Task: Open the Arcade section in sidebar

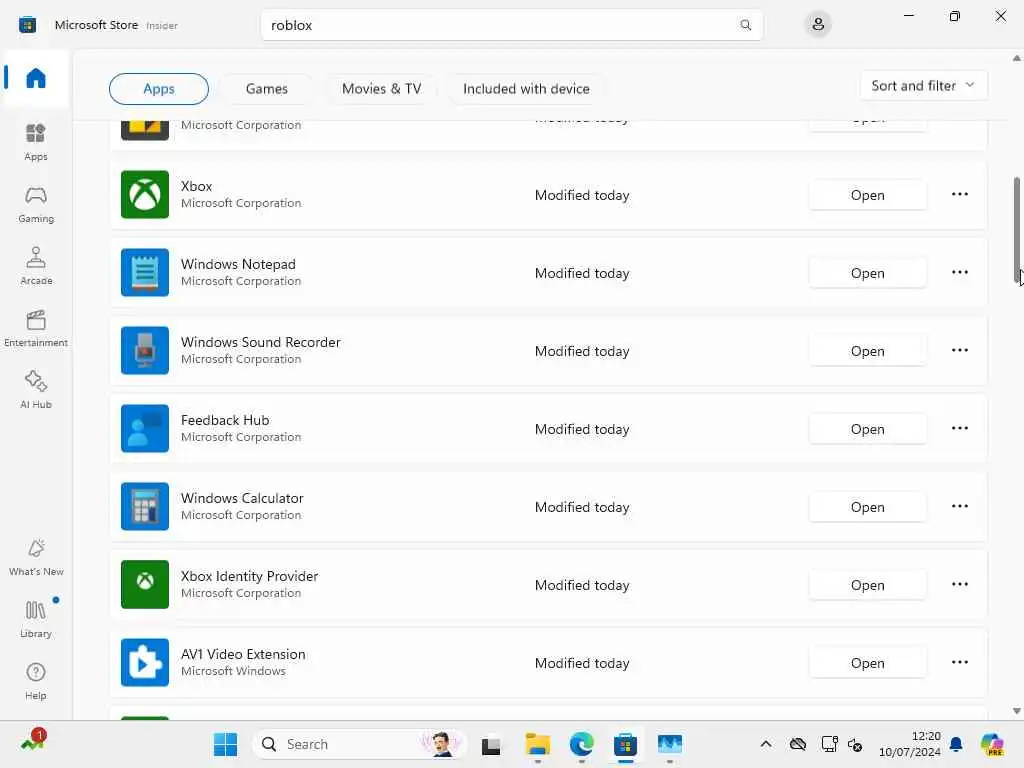Action: click(x=36, y=266)
